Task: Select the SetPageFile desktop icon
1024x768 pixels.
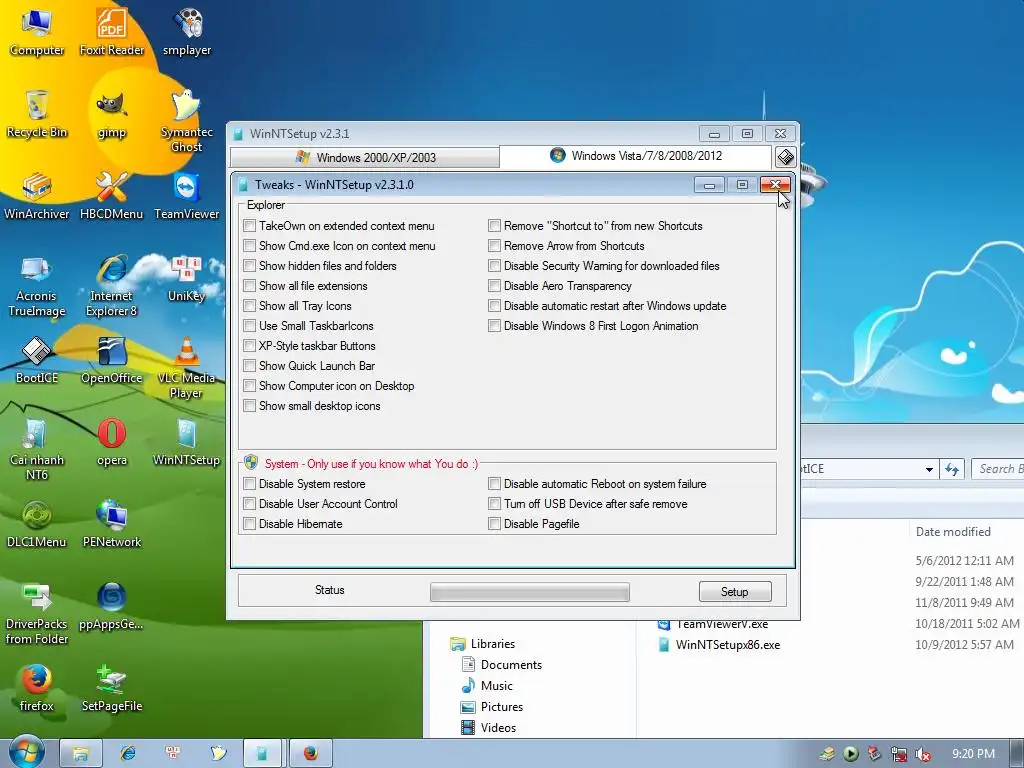Action: (112, 688)
